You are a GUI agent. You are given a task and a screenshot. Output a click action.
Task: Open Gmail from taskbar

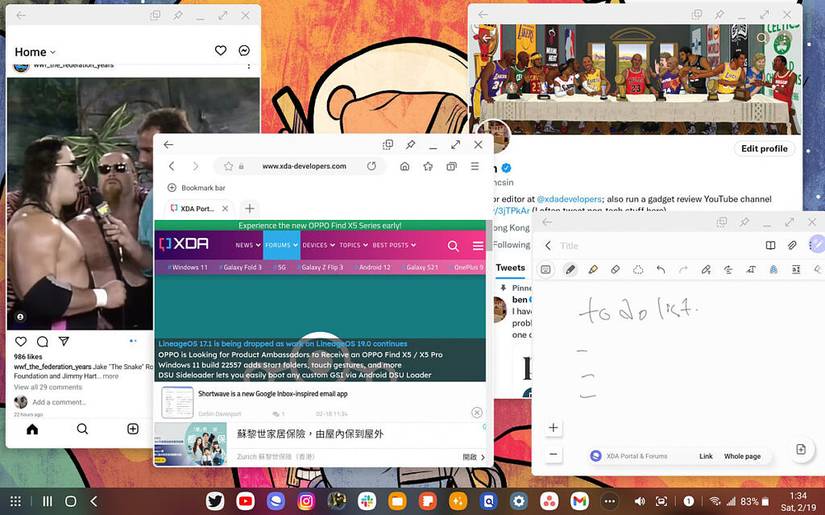[x=579, y=501]
